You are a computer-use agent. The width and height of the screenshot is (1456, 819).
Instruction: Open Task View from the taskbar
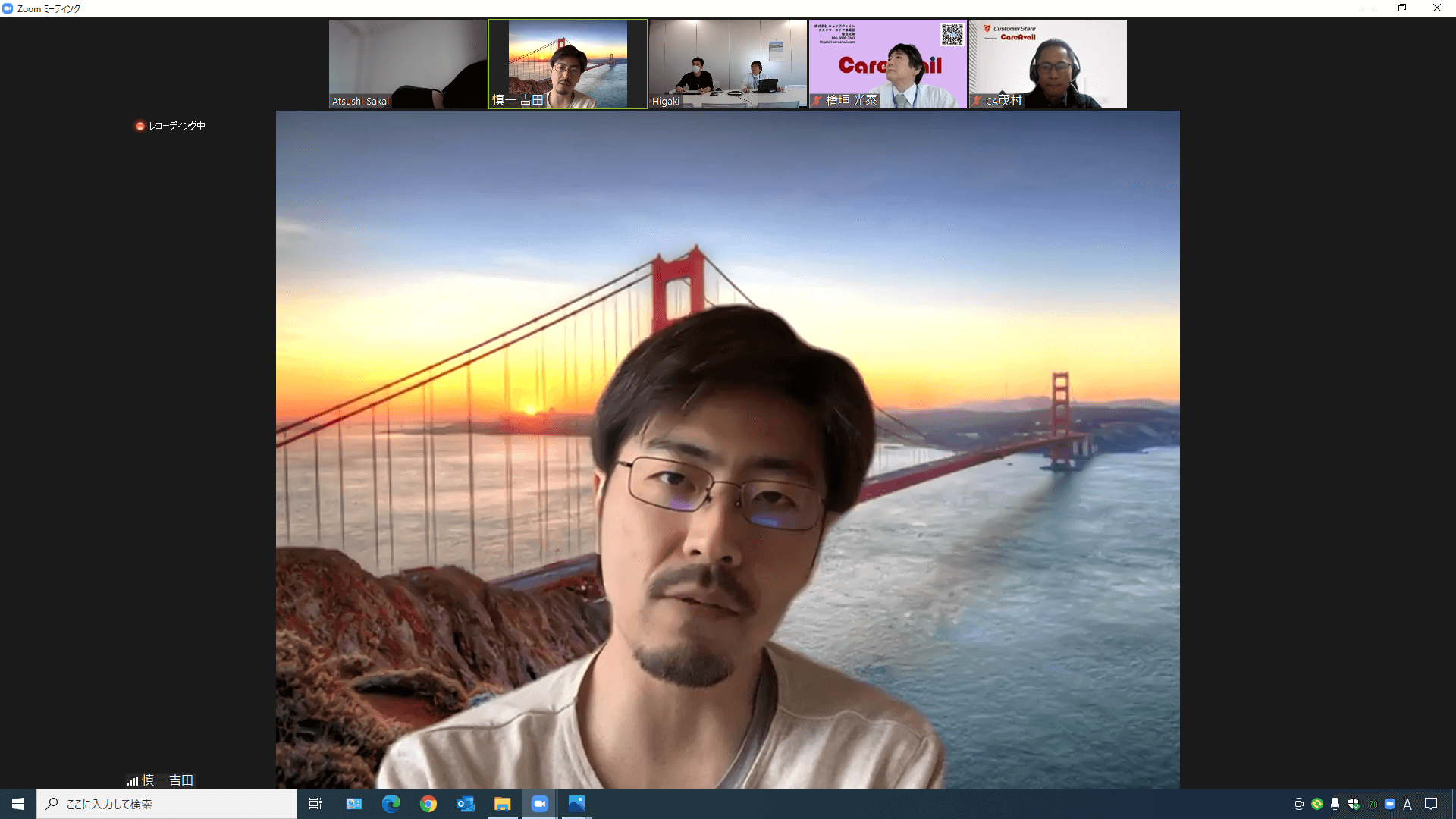tap(315, 804)
